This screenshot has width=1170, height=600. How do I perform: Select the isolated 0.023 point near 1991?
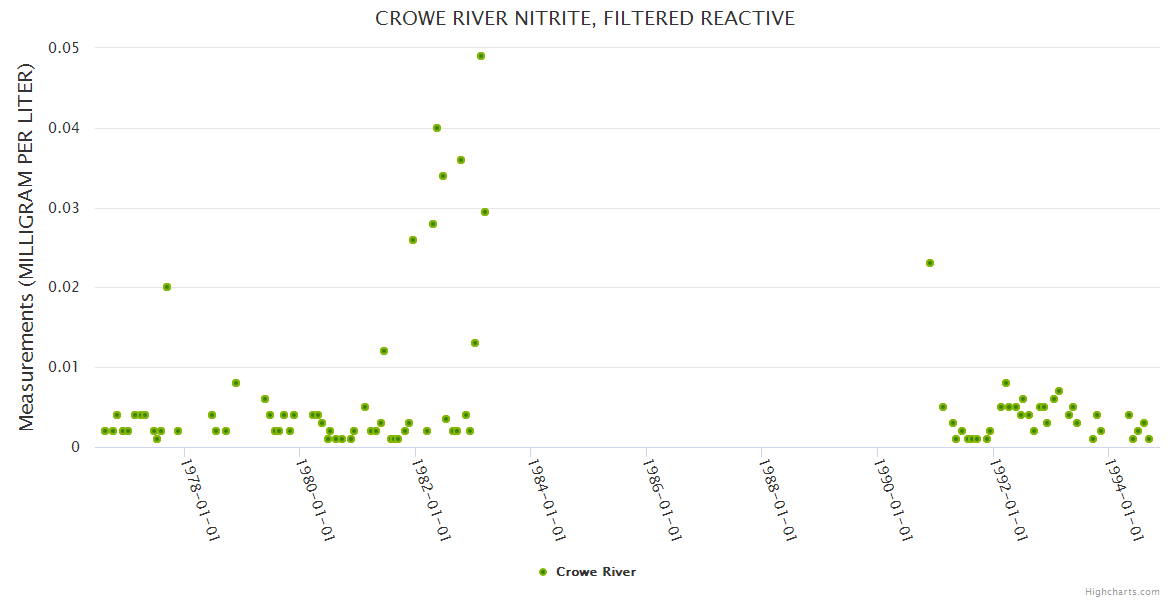tap(930, 263)
